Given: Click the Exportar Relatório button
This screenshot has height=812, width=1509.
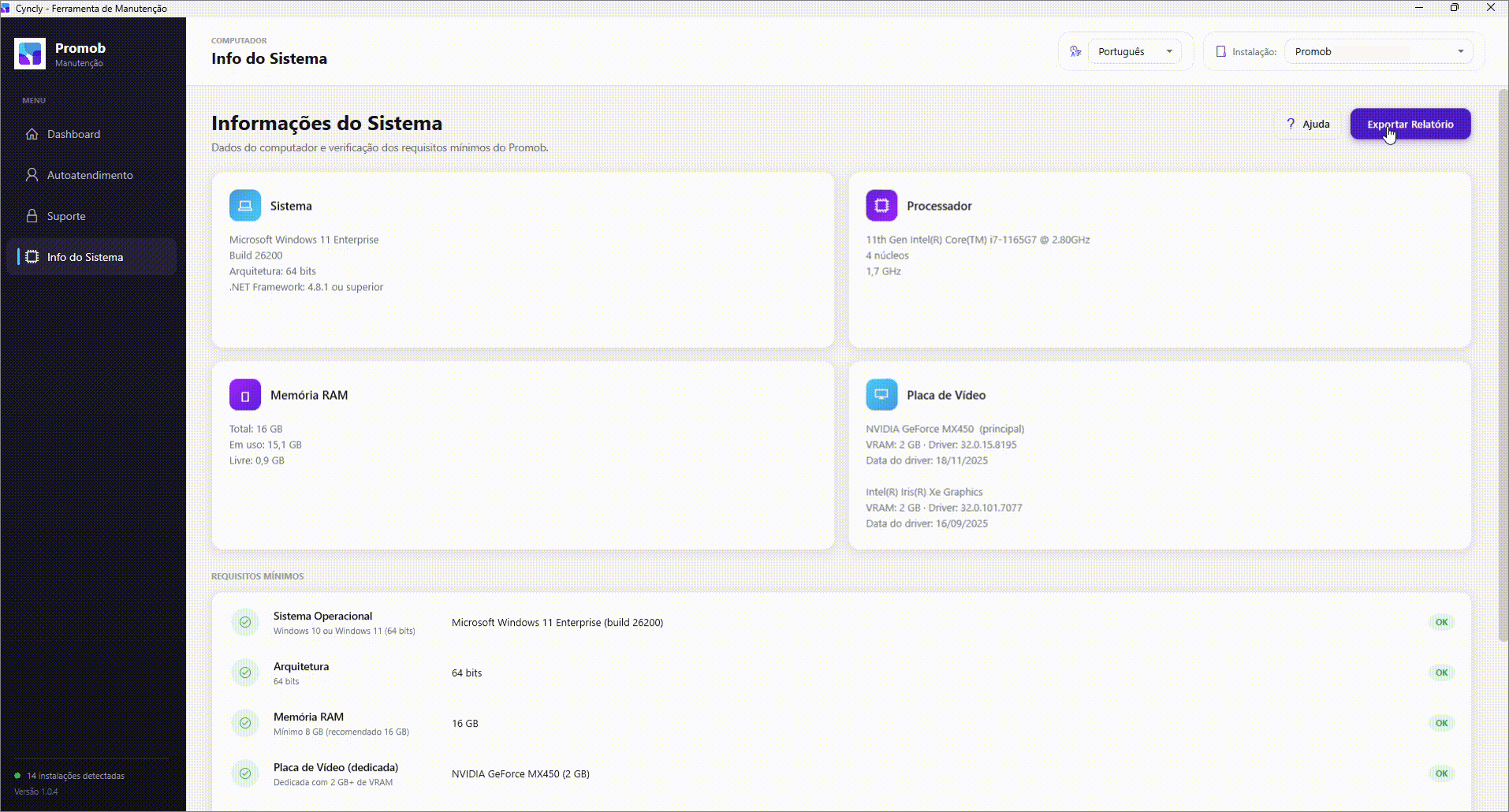Looking at the screenshot, I should [x=1410, y=124].
